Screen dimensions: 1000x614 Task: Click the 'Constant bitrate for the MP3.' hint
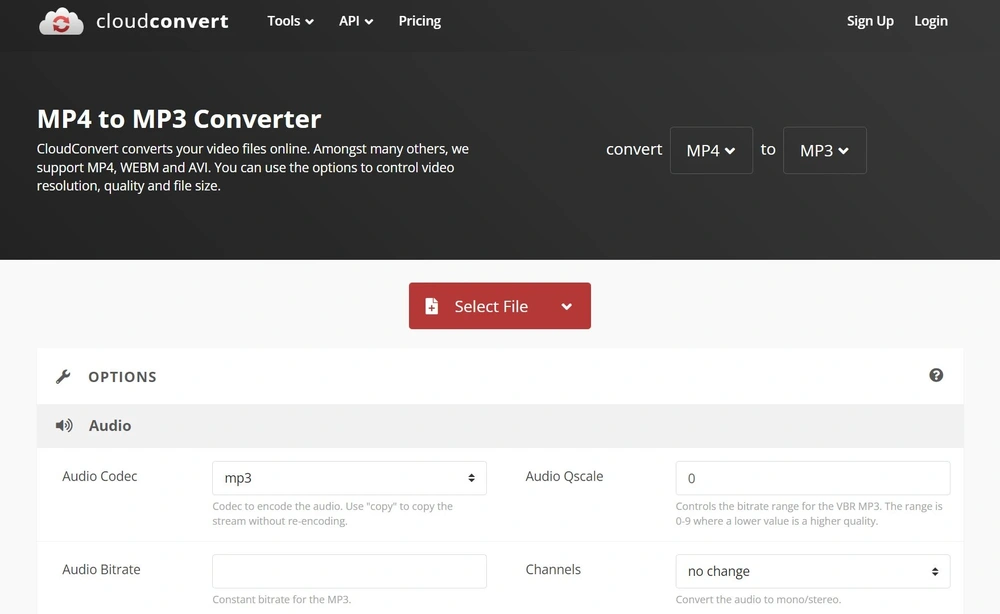(282, 599)
